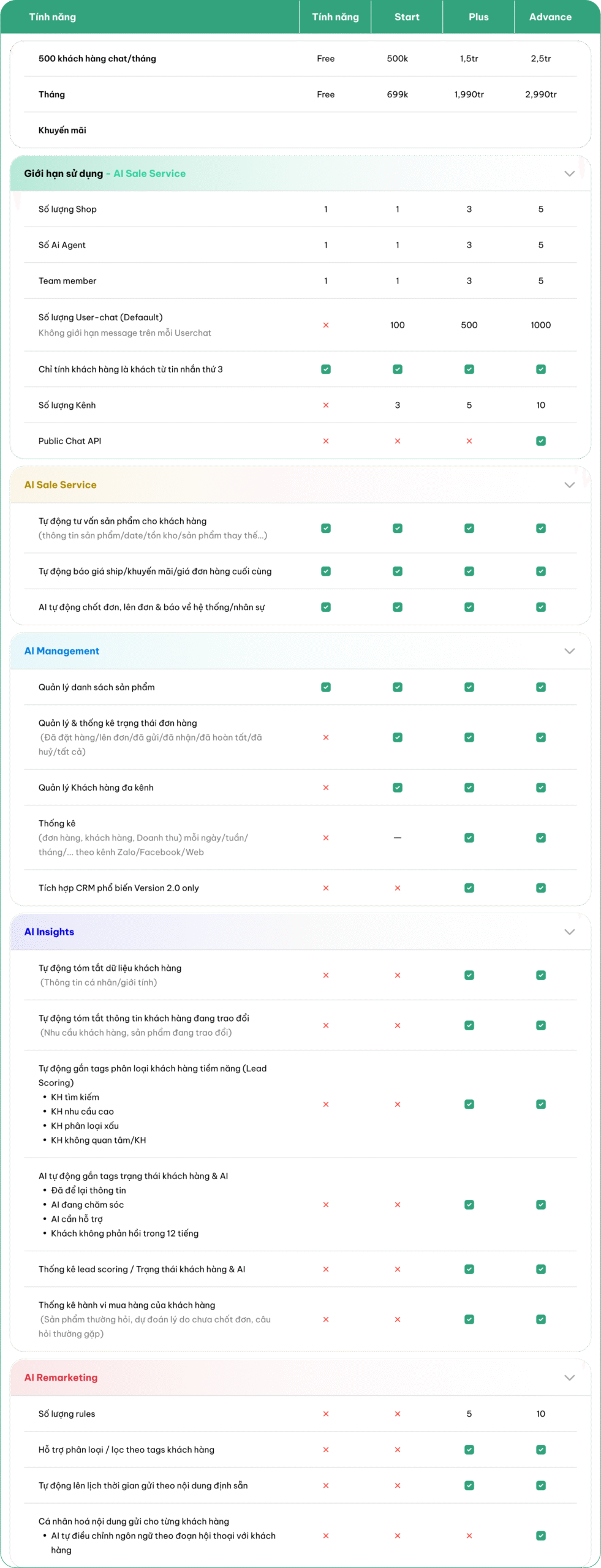Select the Advance plan column header
The height and width of the screenshot is (1568, 601).
click(x=550, y=17)
